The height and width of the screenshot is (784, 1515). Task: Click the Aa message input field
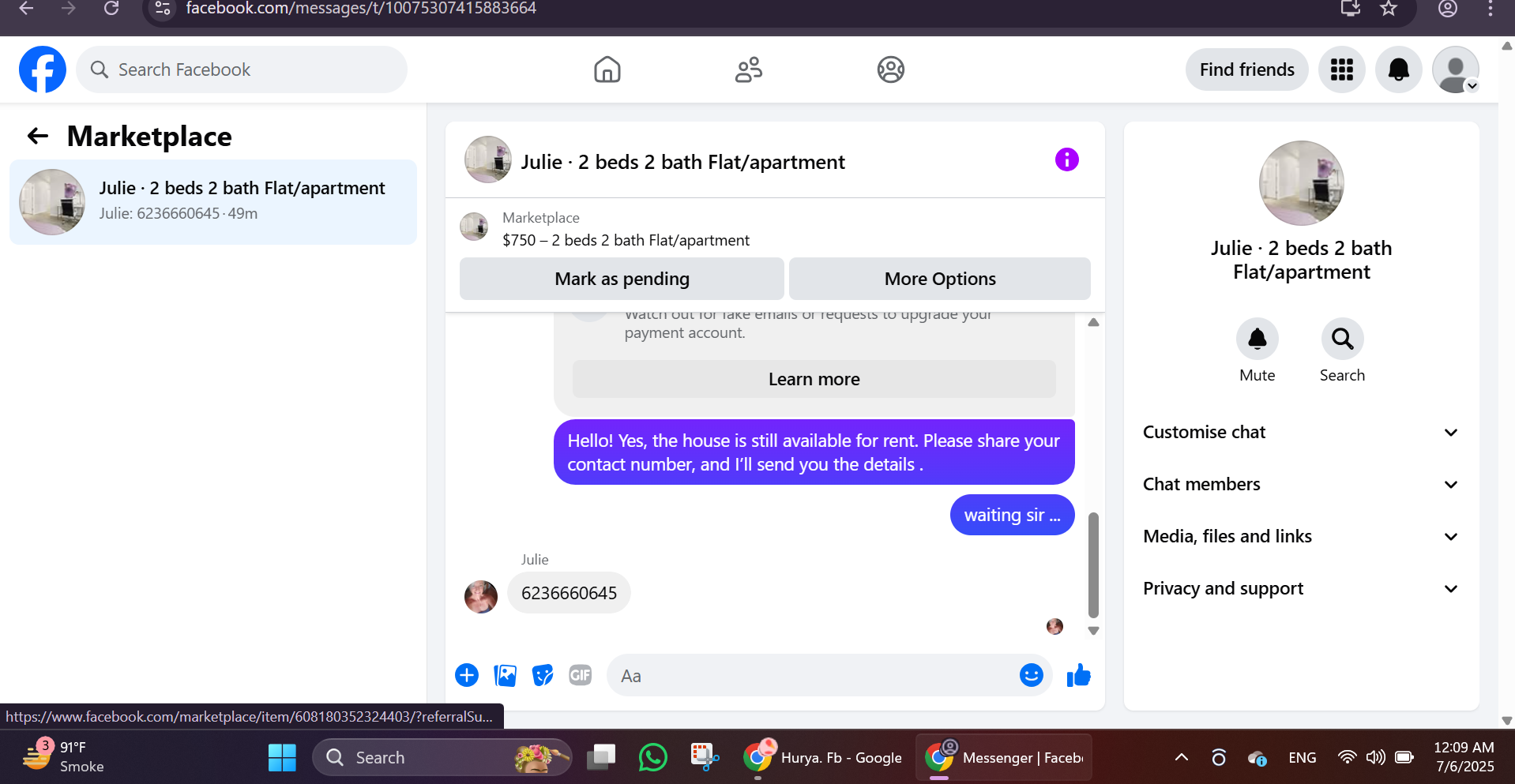click(x=814, y=675)
